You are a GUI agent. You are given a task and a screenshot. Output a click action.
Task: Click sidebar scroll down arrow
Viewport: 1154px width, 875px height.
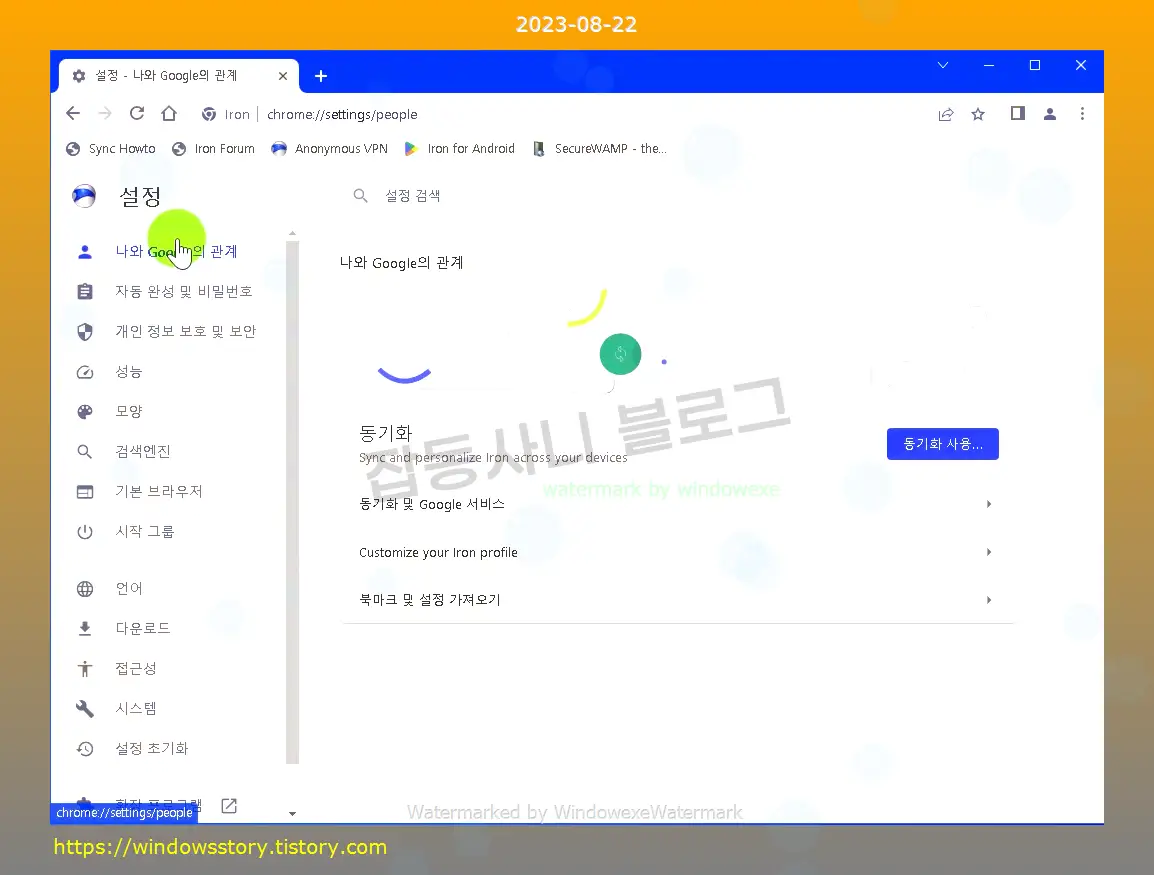point(292,813)
